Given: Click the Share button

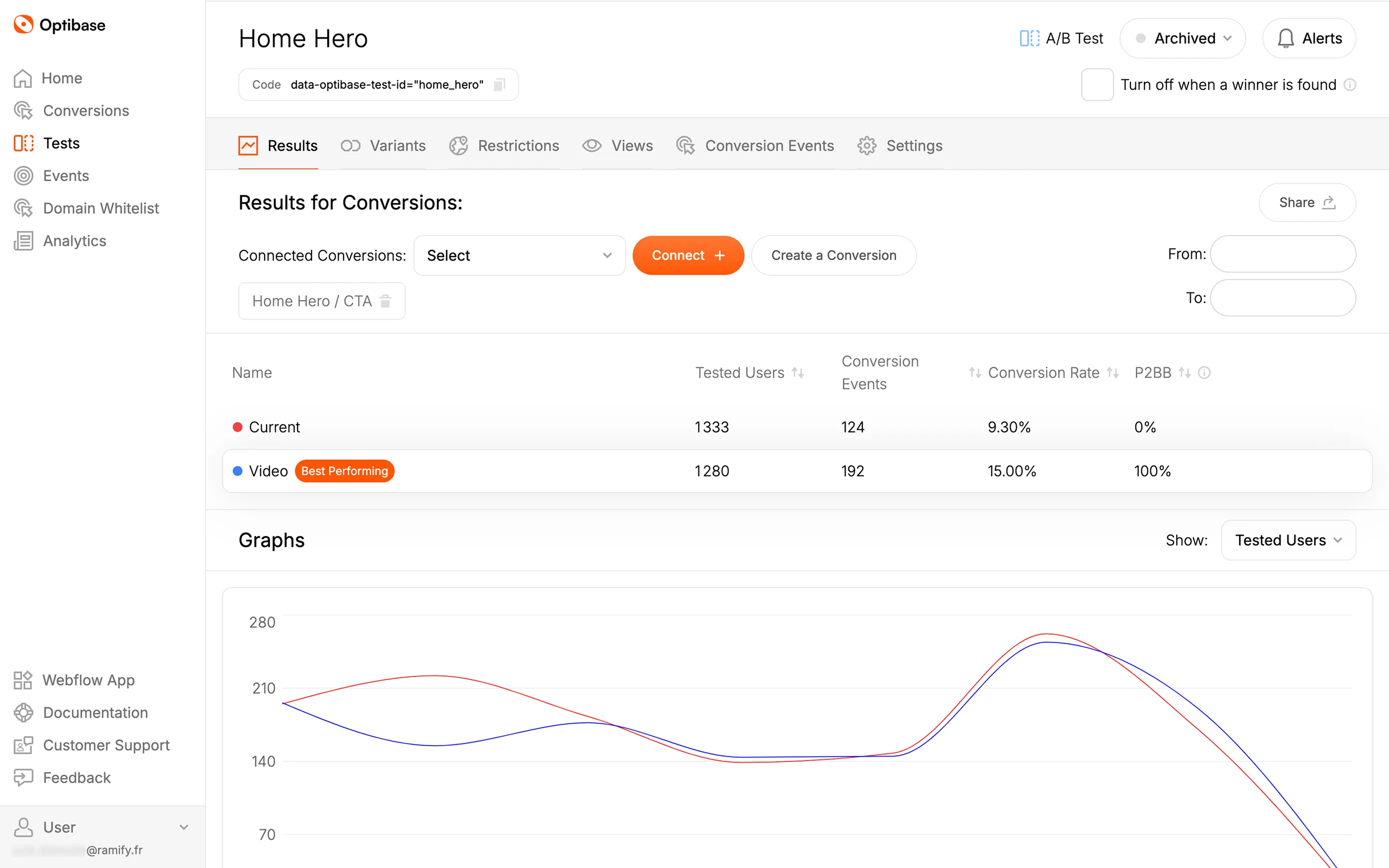Looking at the screenshot, I should 1307,203.
